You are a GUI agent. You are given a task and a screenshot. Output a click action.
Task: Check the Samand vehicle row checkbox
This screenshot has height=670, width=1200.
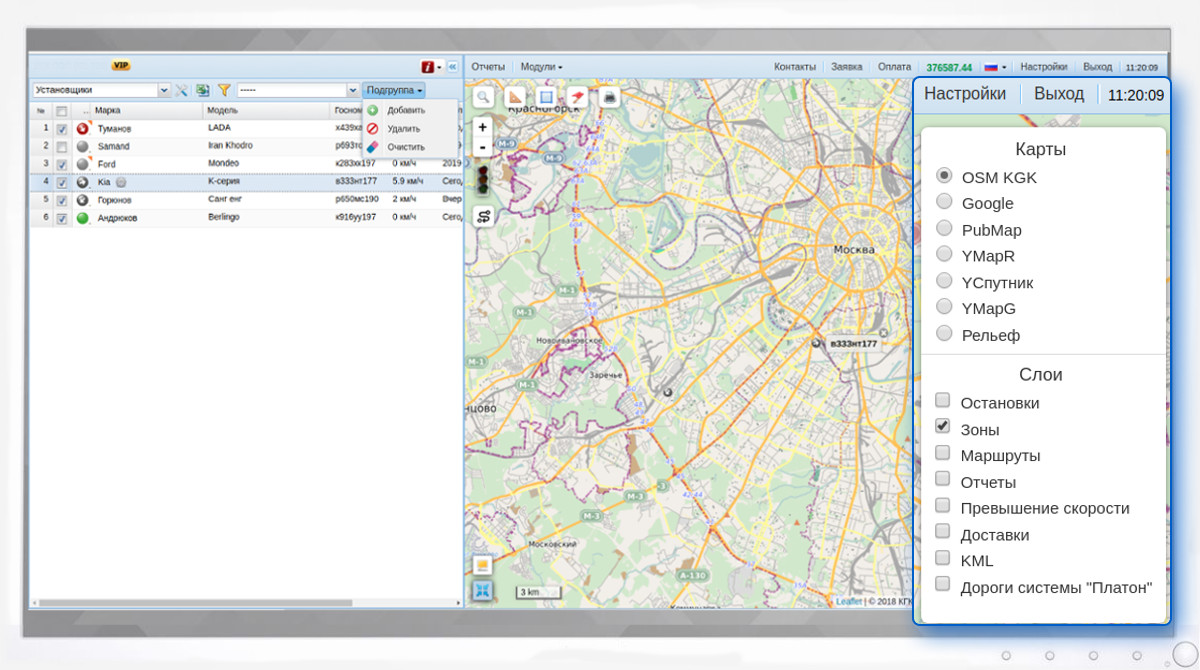click(62, 147)
